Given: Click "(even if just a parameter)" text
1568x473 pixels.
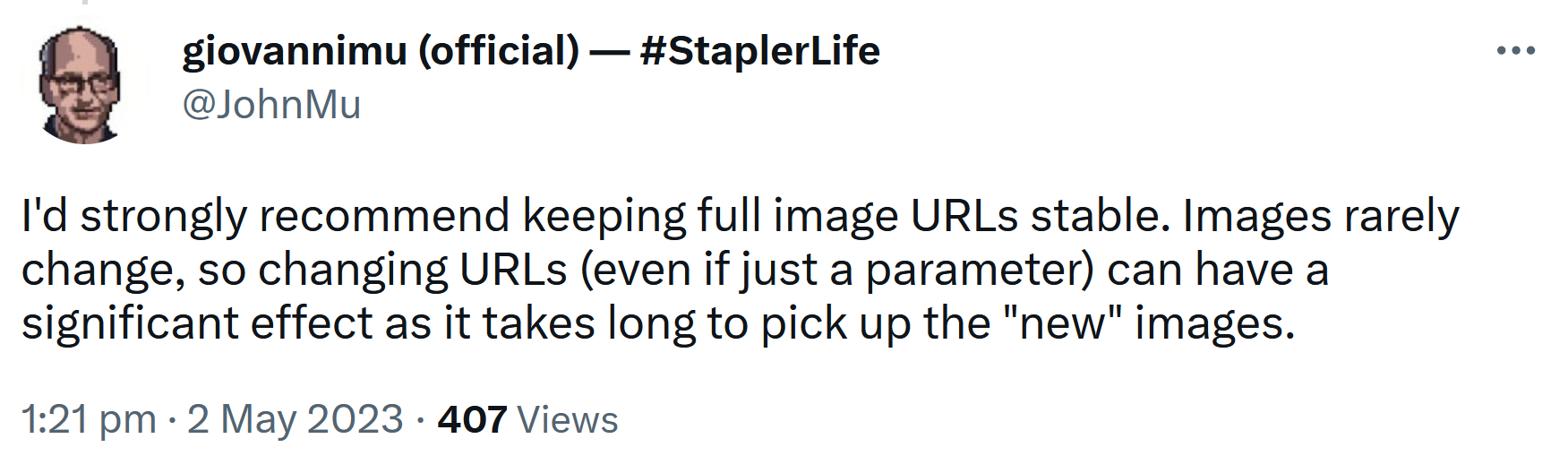Looking at the screenshot, I should 836,270.
